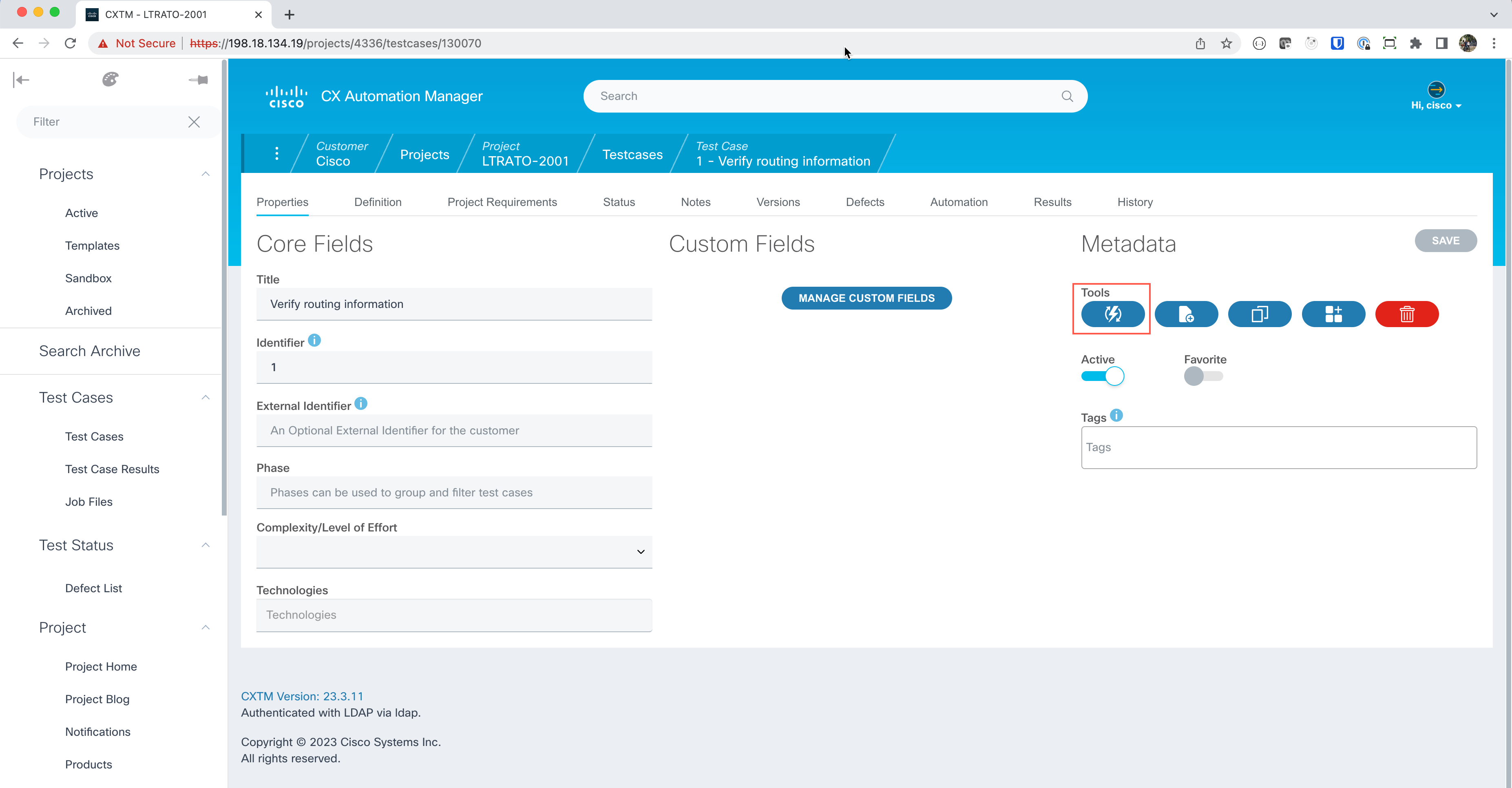1512x788 pixels.
Task: Click the Tags input box
Action: pos(1278,447)
